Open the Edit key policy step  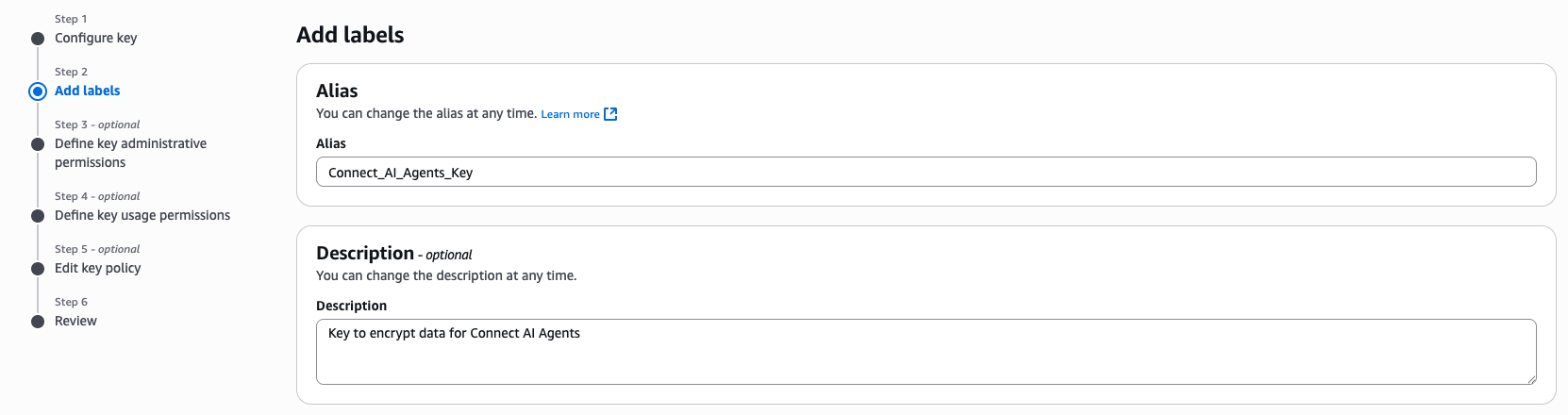pyautogui.click(x=97, y=268)
